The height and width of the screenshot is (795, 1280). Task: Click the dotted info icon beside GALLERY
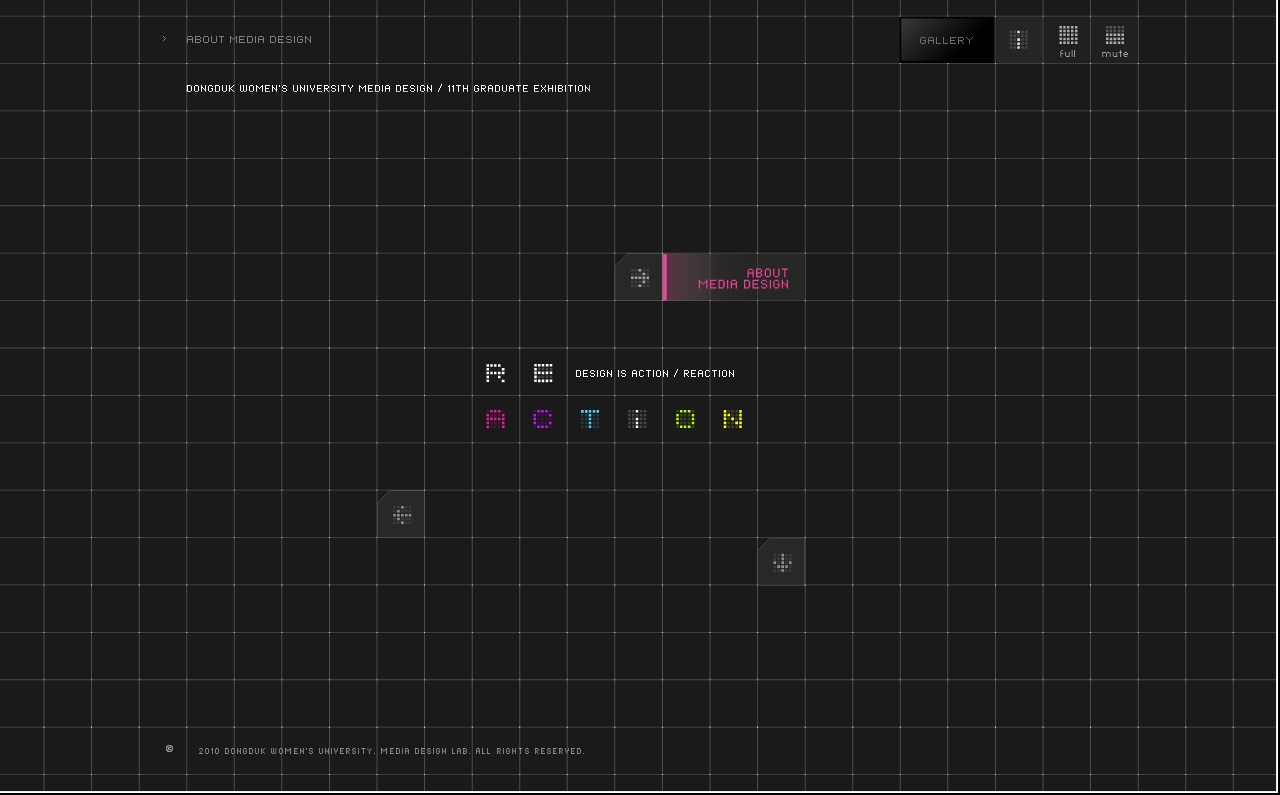click(1019, 40)
